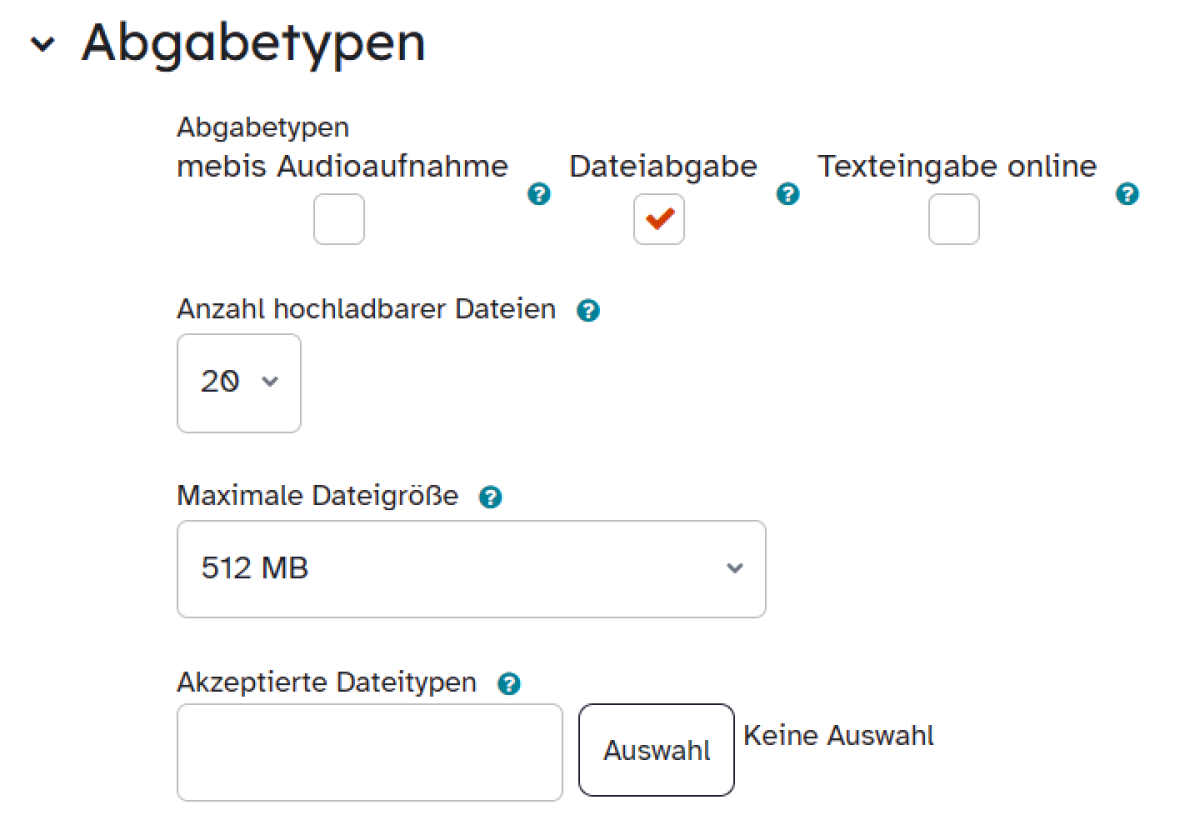Click the Auswahl button
Image resolution: width=1200 pixels, height=820 pixels.
coord(657,750)
